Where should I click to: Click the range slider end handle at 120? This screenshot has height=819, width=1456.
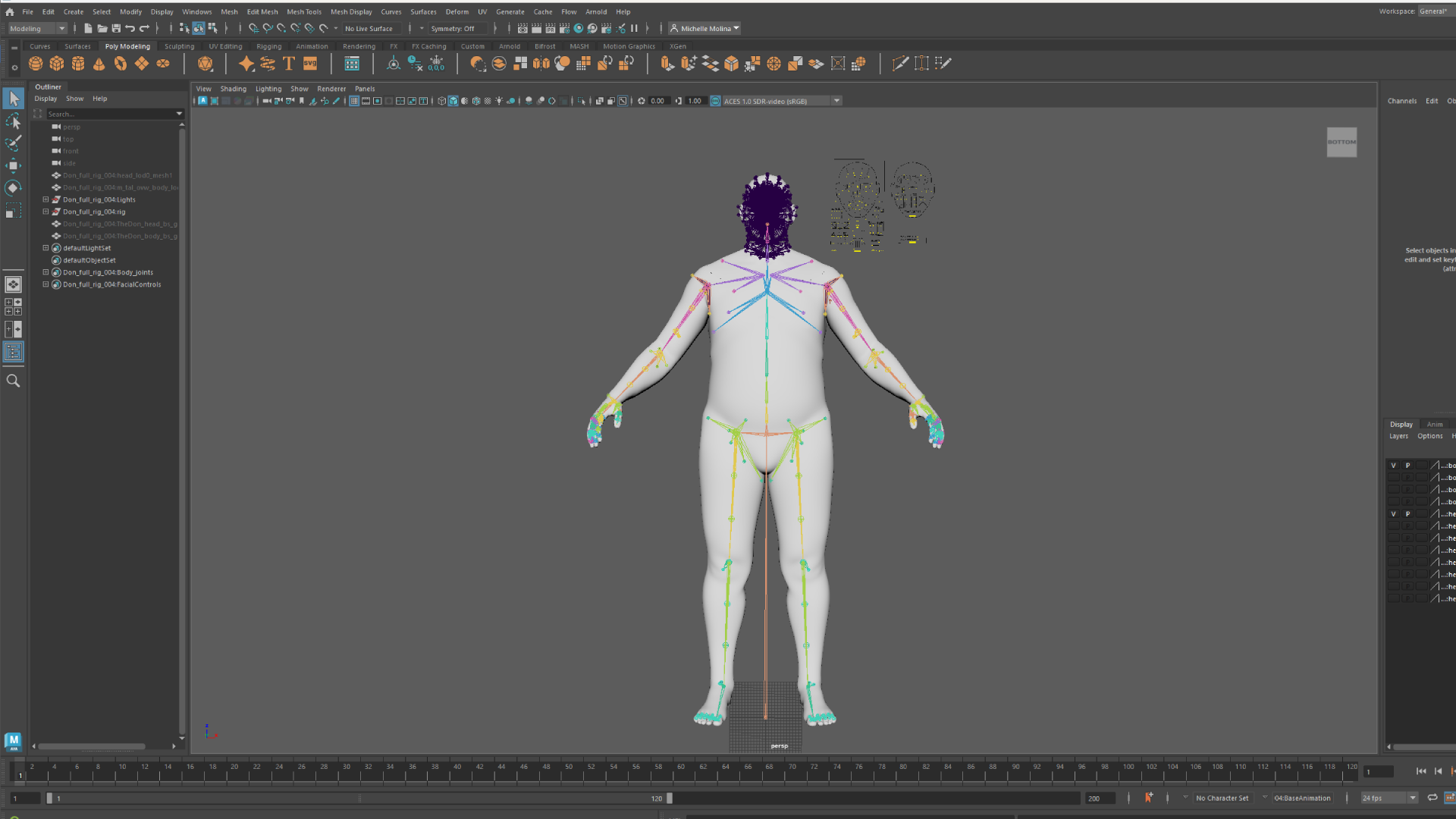(x=670, y=798)
